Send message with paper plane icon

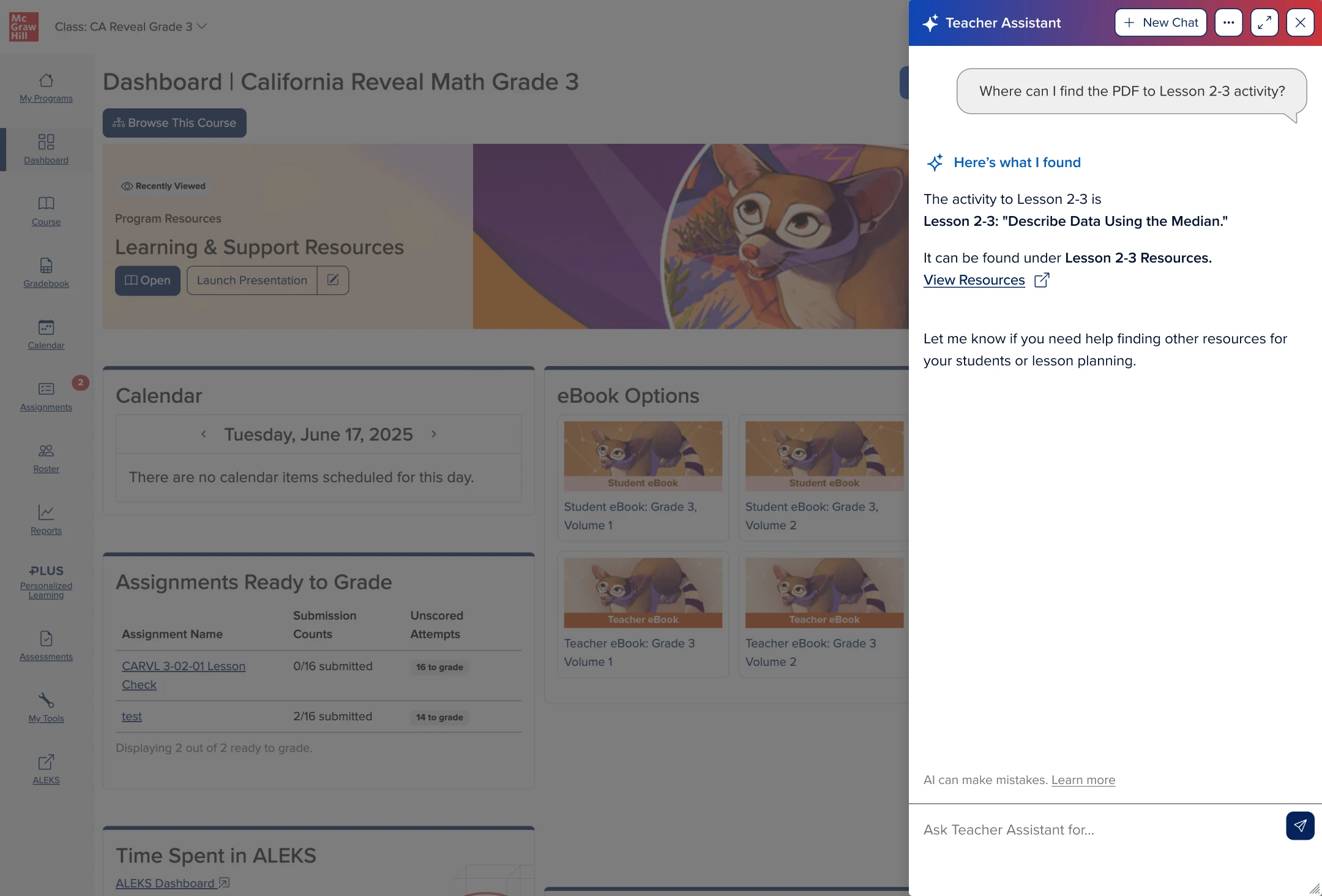tap(1300, 826)
